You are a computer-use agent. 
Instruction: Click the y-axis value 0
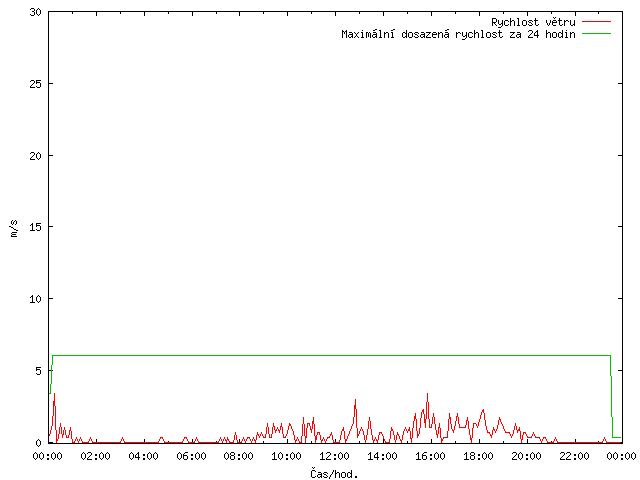[39, 443]
